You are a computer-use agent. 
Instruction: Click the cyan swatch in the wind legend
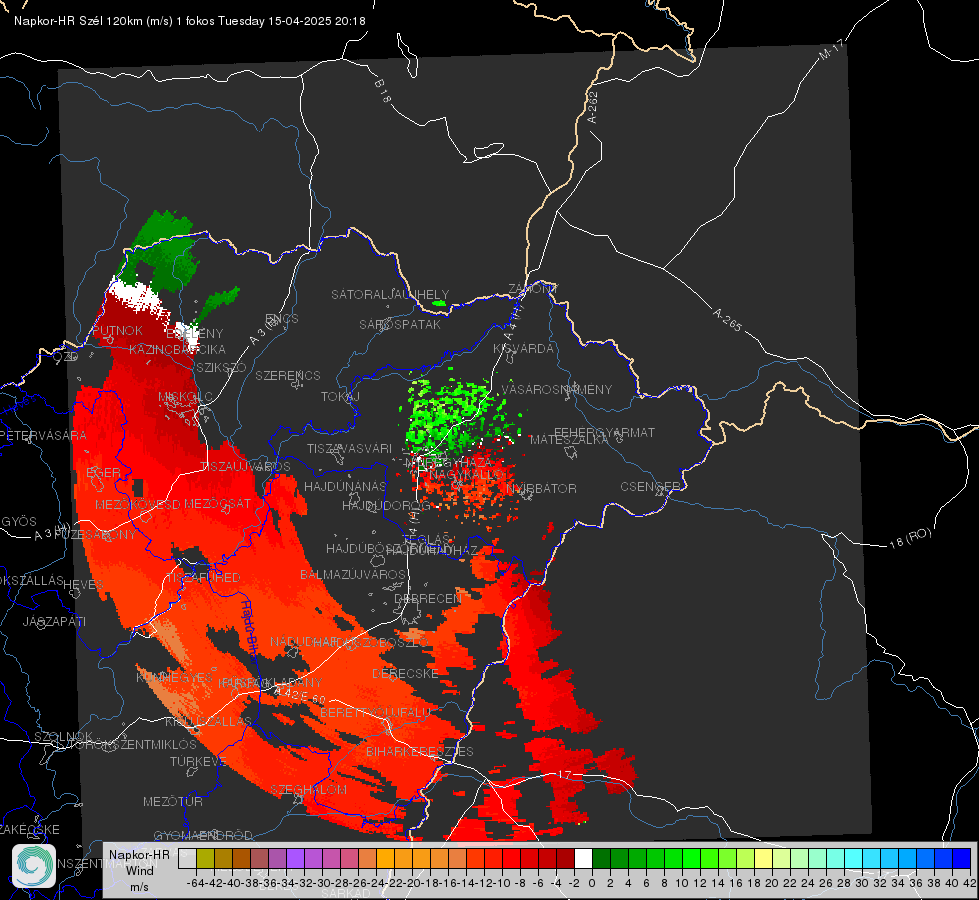[x=854, y=858]
